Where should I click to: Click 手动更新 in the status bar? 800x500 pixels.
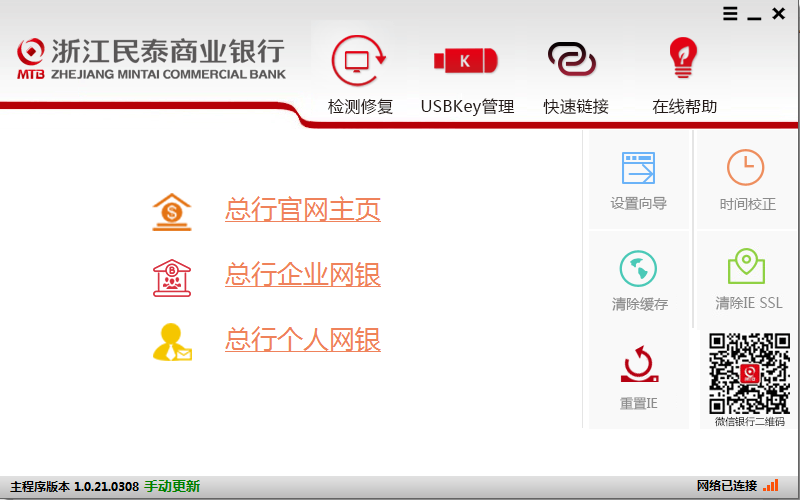[x=172, y=486]
